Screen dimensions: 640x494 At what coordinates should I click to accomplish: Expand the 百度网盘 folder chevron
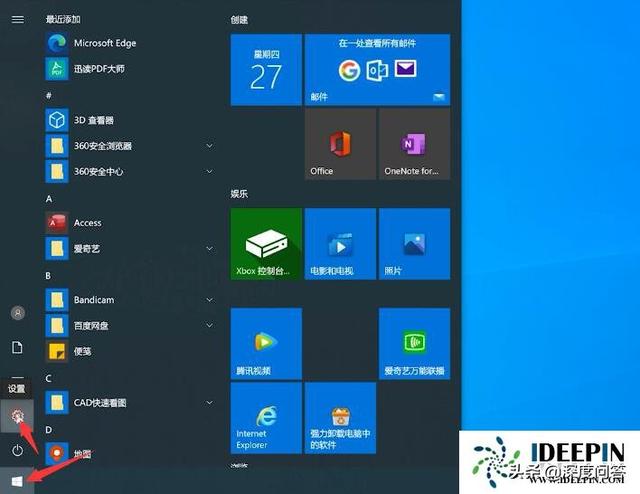point(209,326)
